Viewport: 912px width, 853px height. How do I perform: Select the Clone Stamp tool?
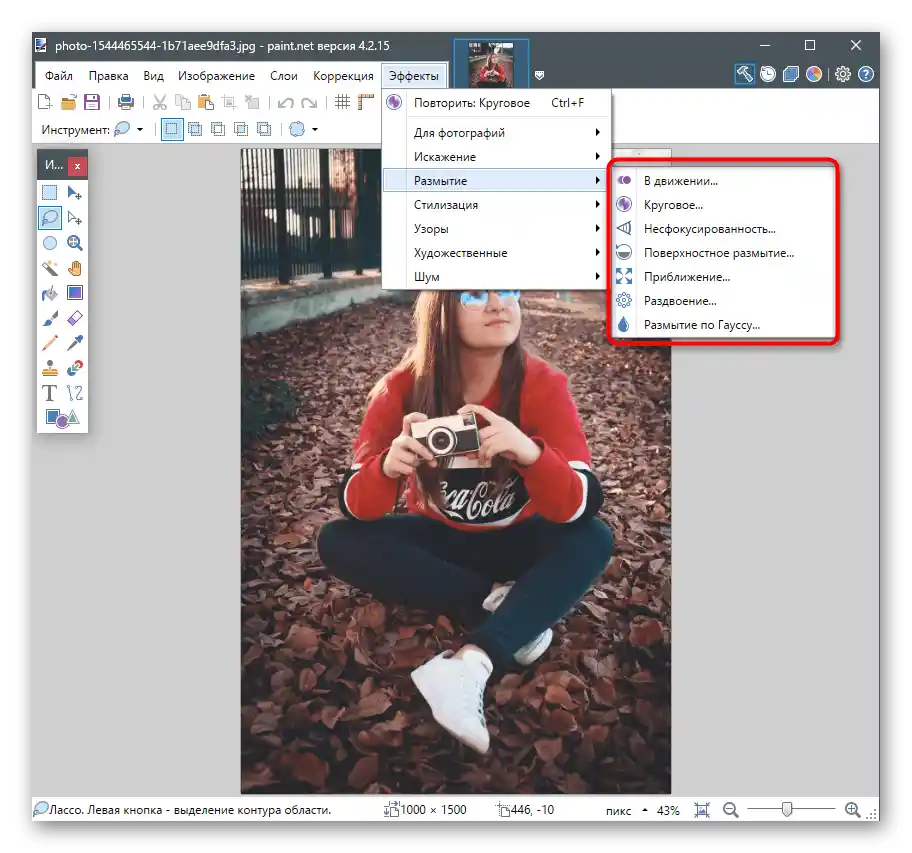[49, 368]
